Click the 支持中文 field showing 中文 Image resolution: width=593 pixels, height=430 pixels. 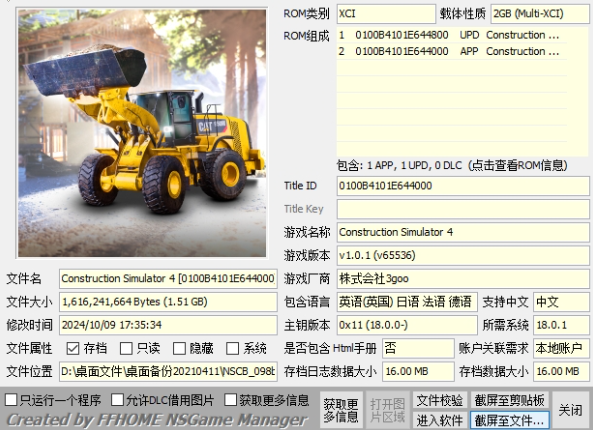[561, 302]
